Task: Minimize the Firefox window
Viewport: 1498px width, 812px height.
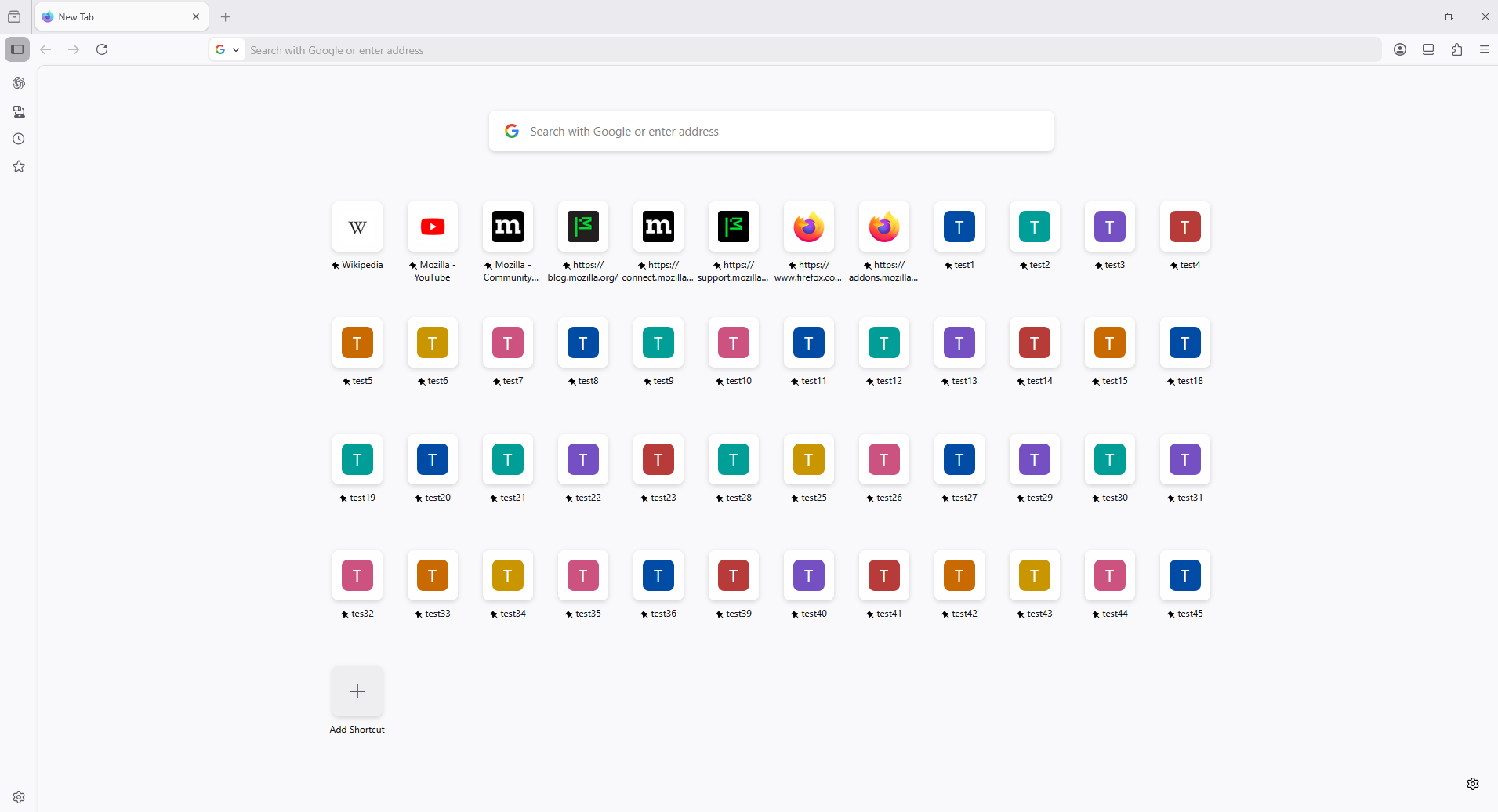Action: (1413, 16)
